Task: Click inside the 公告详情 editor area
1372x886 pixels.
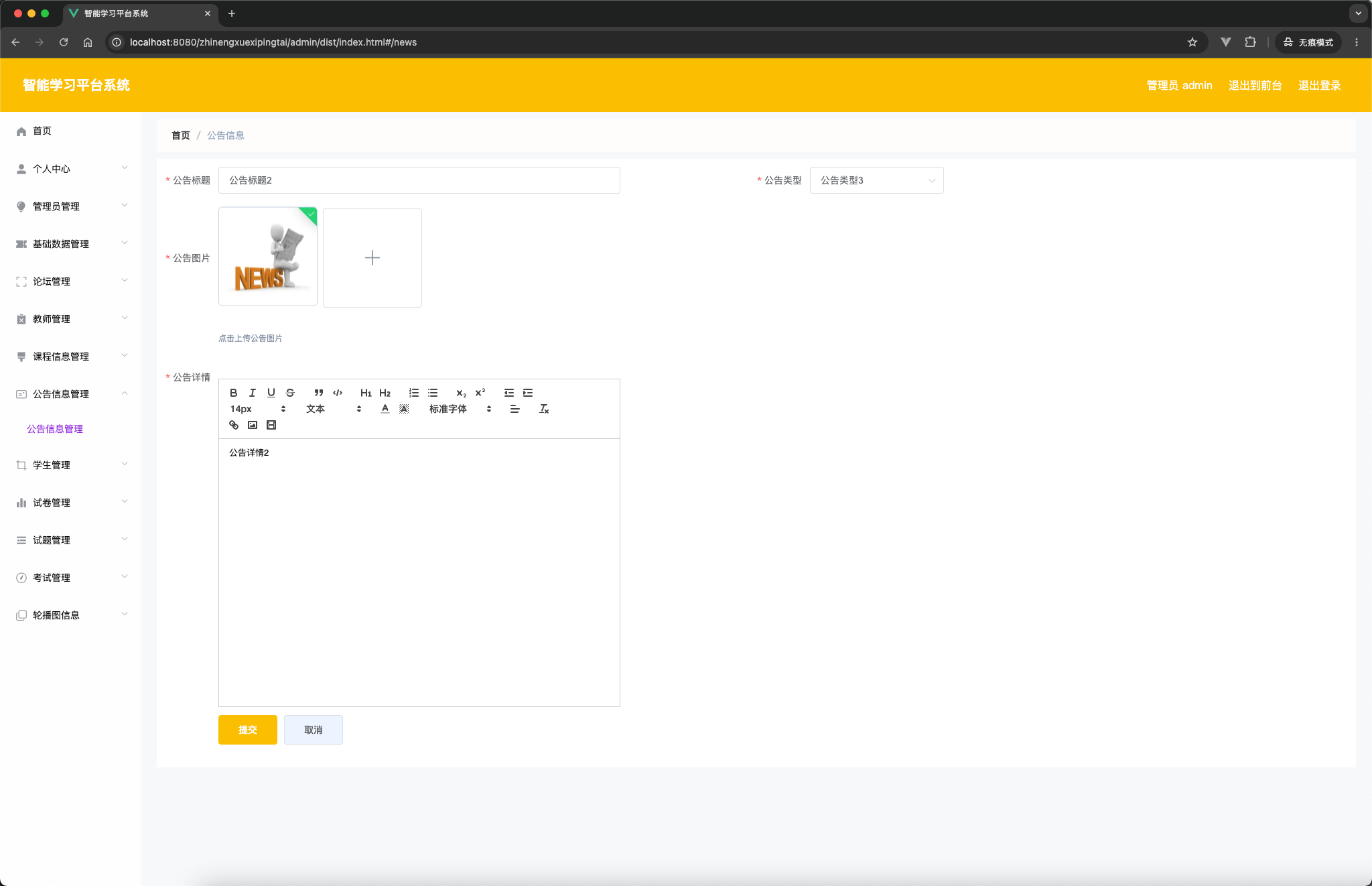Action: pos(419,572)
